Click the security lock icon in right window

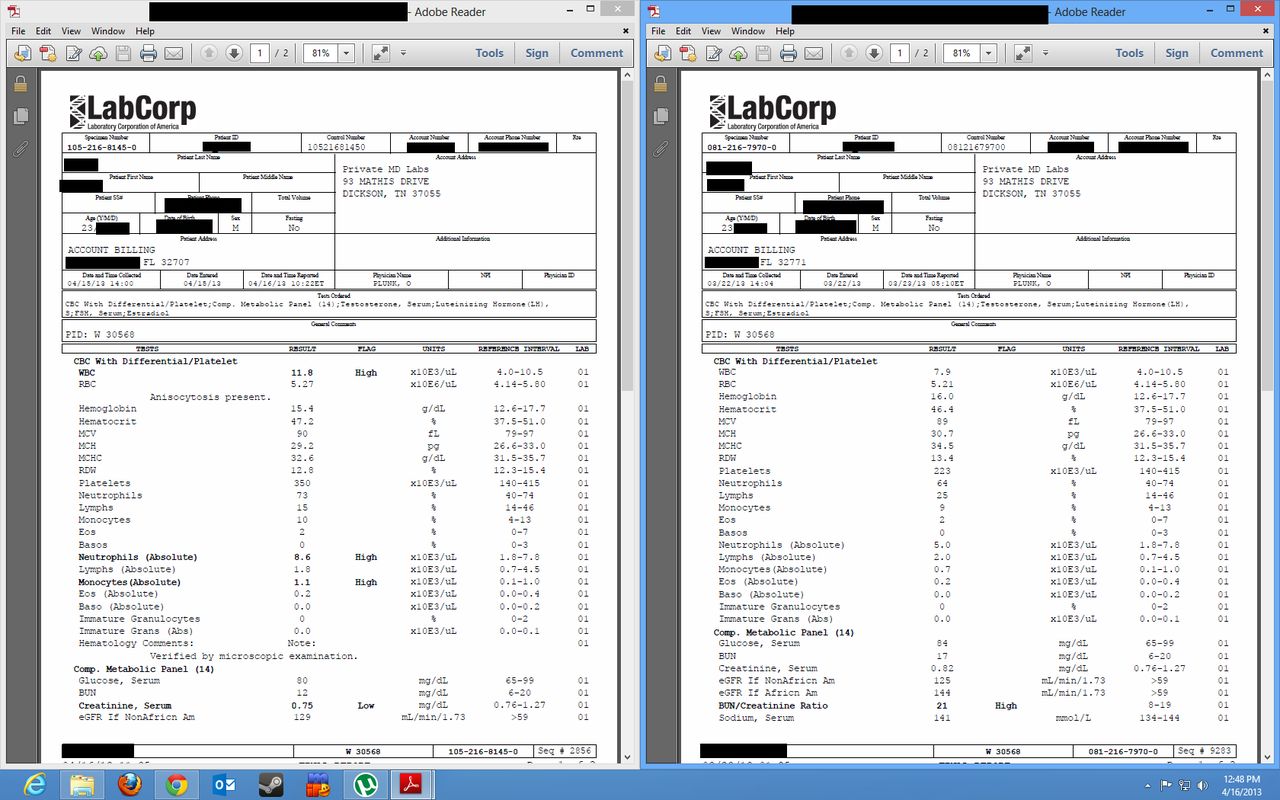click(x=660, y=85)
